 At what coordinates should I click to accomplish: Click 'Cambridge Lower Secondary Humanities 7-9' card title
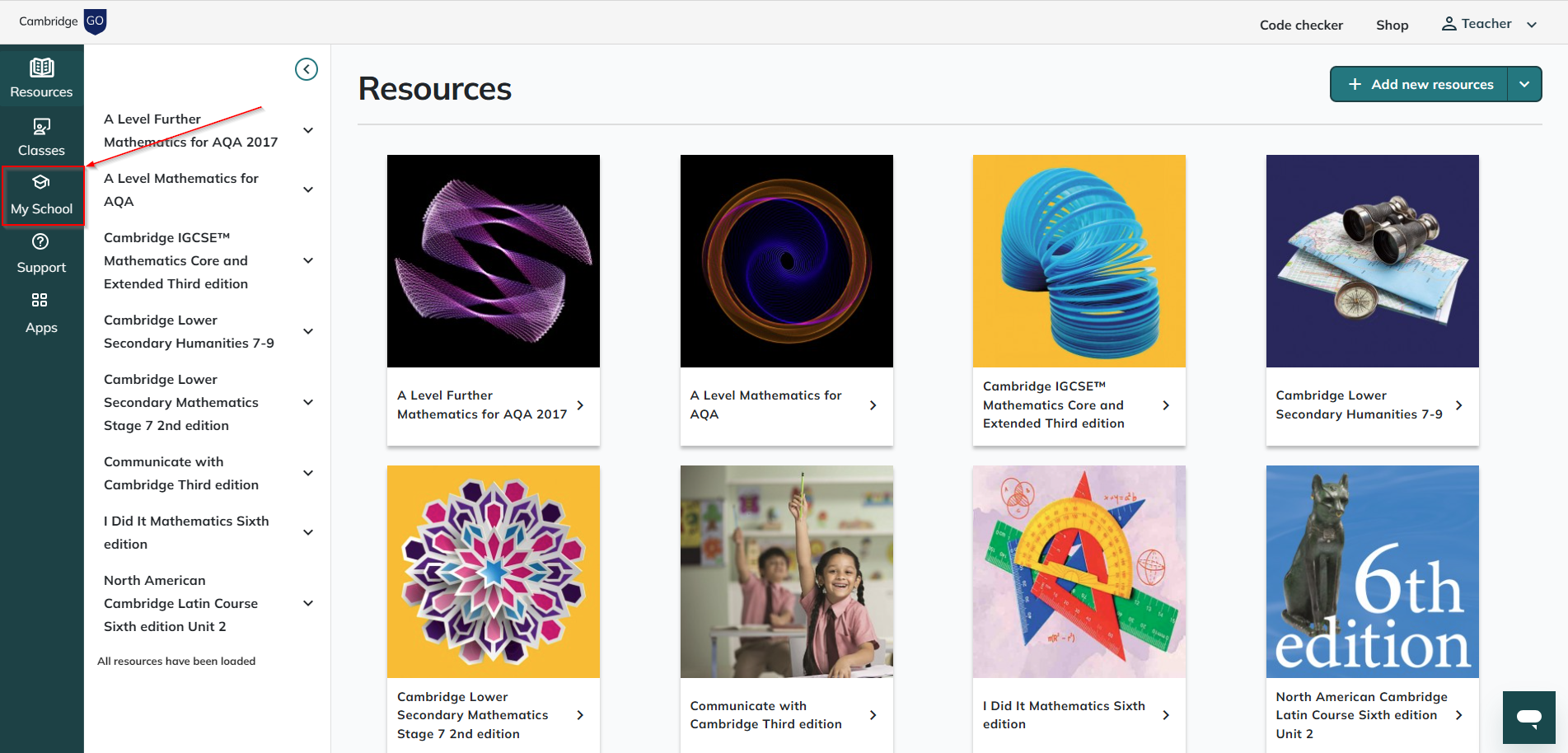coord(1360,405)
